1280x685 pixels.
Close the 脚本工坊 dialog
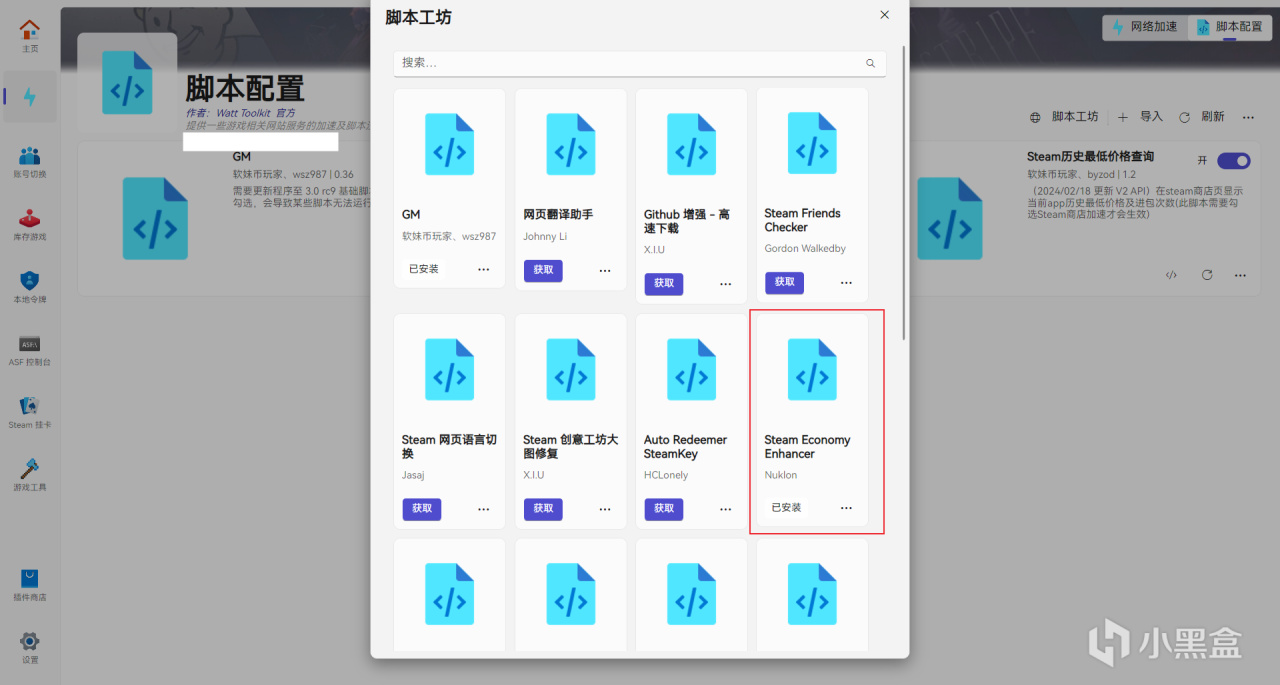click(x=884, y=15)
